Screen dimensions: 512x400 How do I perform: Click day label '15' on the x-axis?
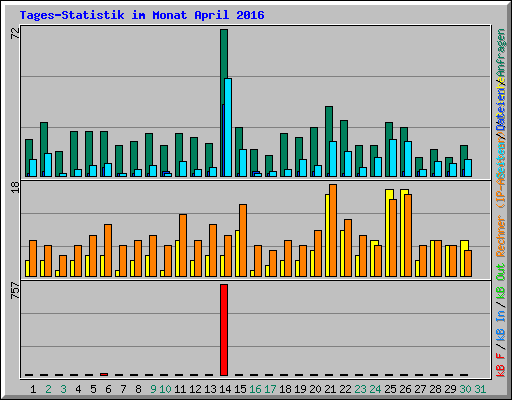240,389
